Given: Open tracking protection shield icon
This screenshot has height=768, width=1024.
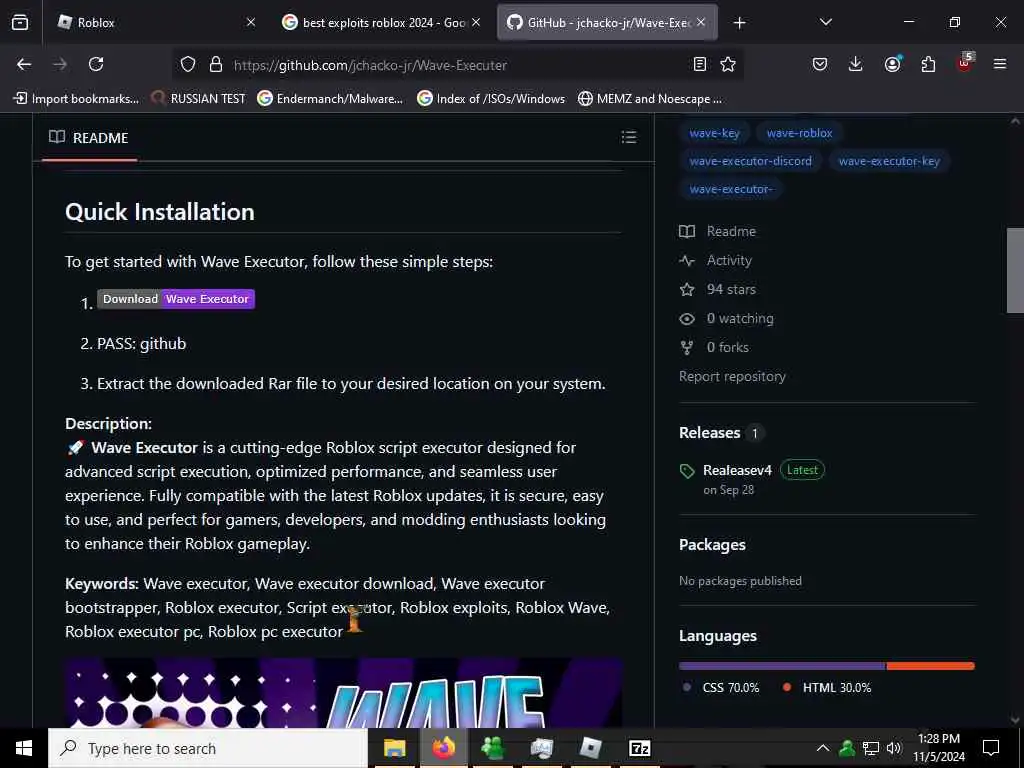Looking at the screenshot, I should point(188,65).
